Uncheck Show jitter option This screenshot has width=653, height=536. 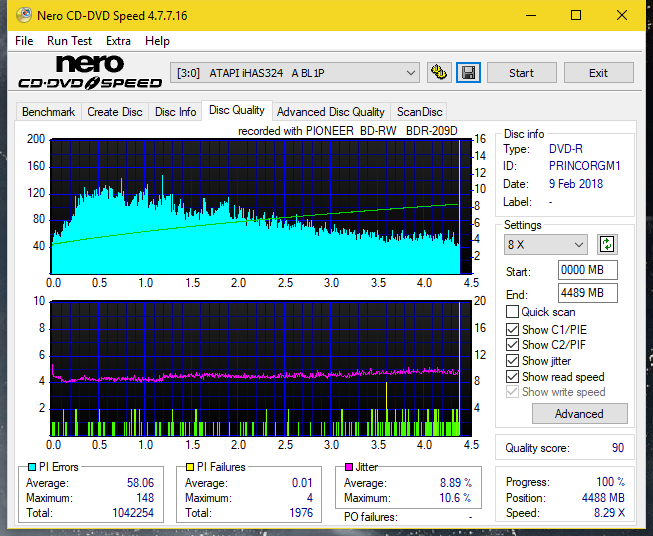(512, 361)
